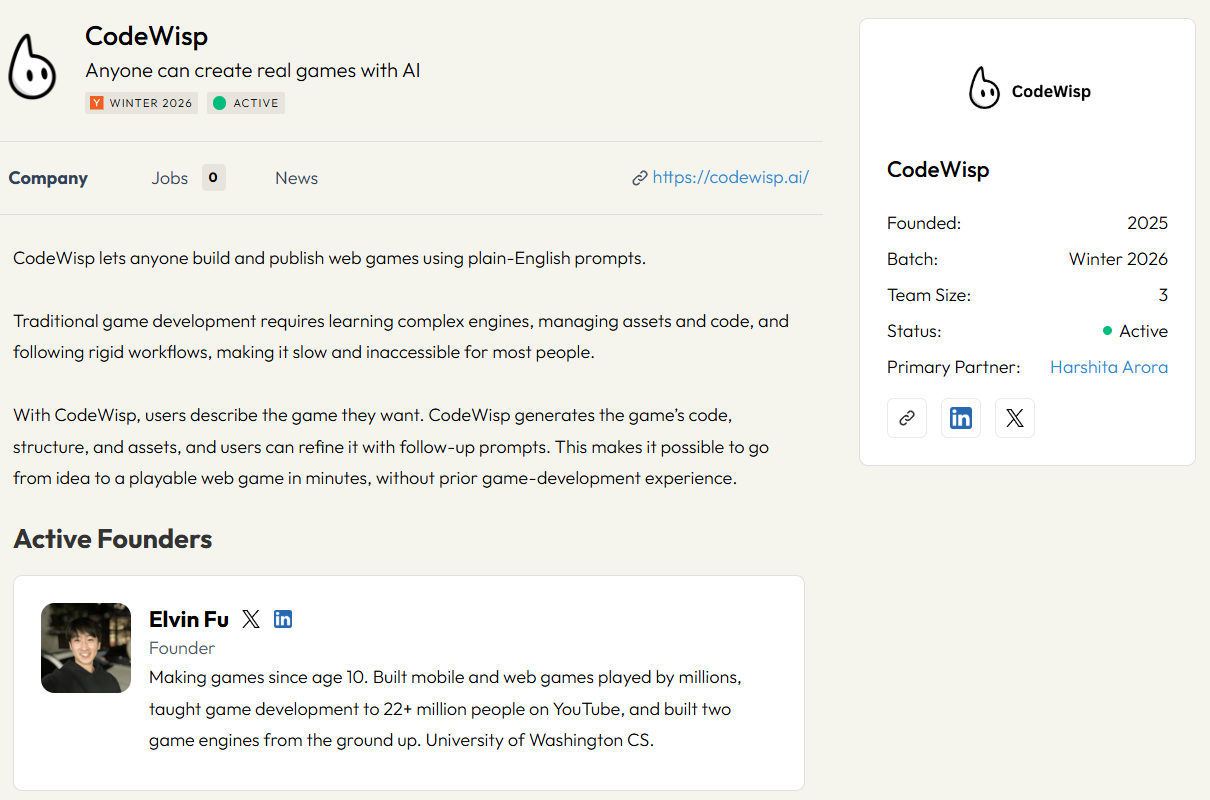Open Elvin Fu's LinkedIn profile icon
The width and height of the screenshot is (1210, 800).
[x=283, y=619]
